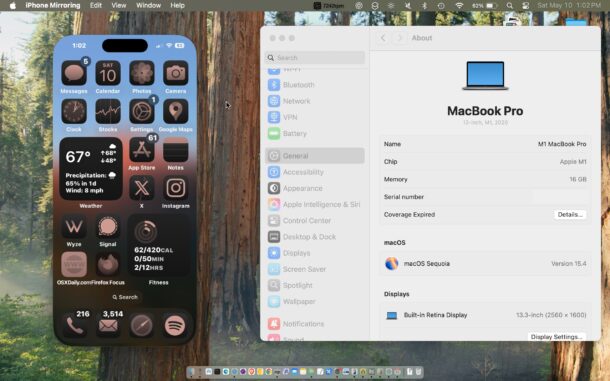
Task: Open Battery settings in sidebar
Action: (x=315, y=133)
